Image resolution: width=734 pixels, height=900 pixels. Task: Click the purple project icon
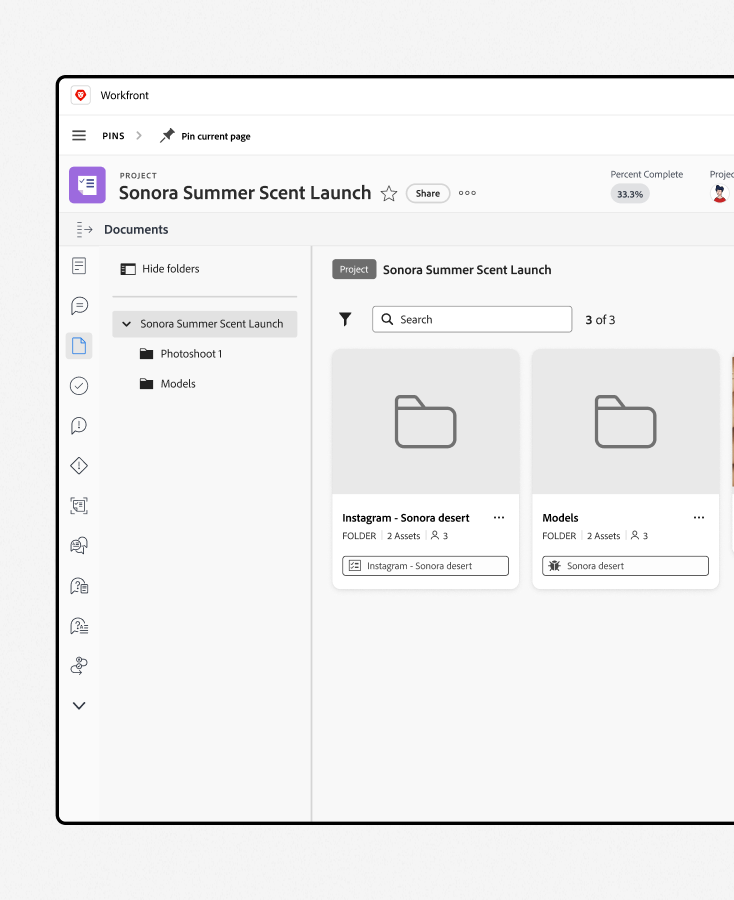coord(87,185)
